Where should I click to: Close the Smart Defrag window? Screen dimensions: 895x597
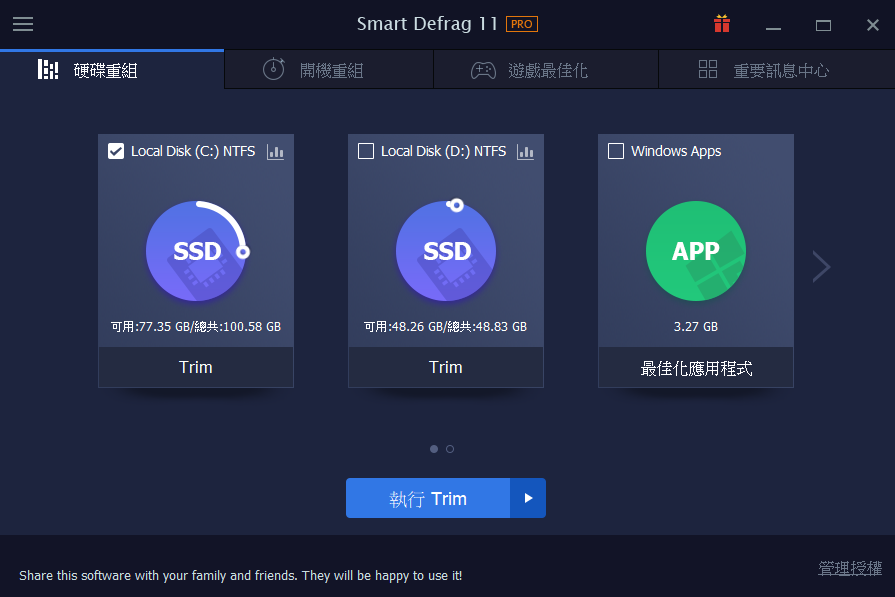873,25
